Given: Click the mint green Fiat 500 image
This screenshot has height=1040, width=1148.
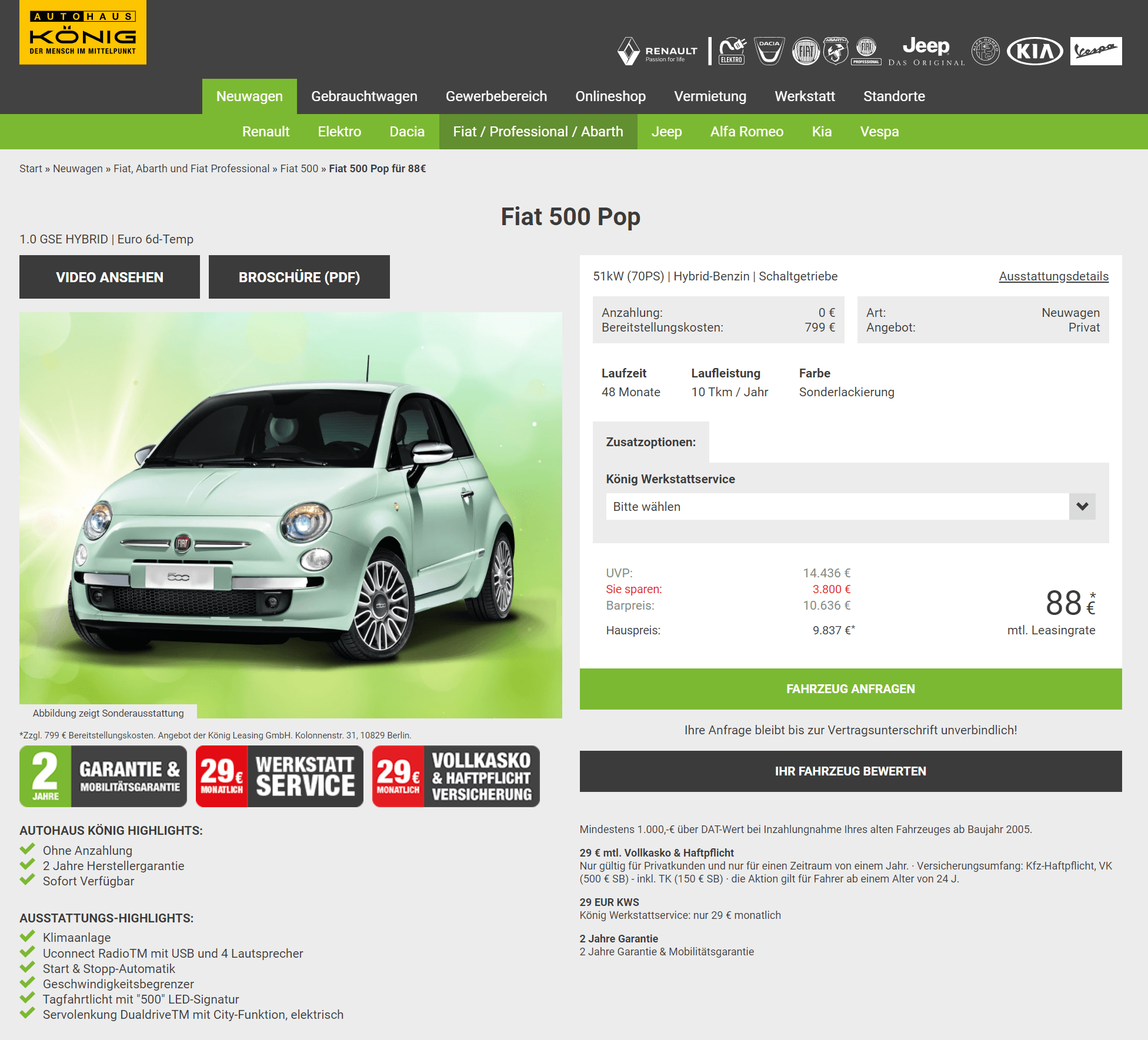Looking at the screenshot, I should 291,515.
